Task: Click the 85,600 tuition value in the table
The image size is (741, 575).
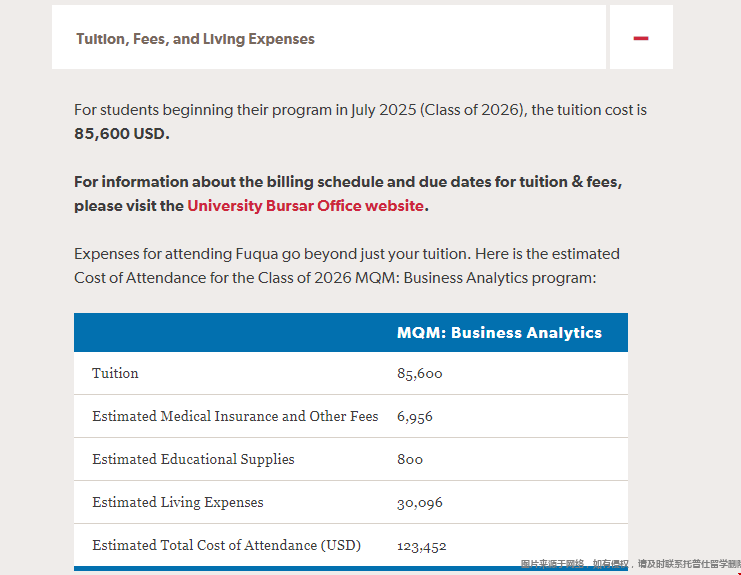Action: pyautogui.click(x=420, y=374)
